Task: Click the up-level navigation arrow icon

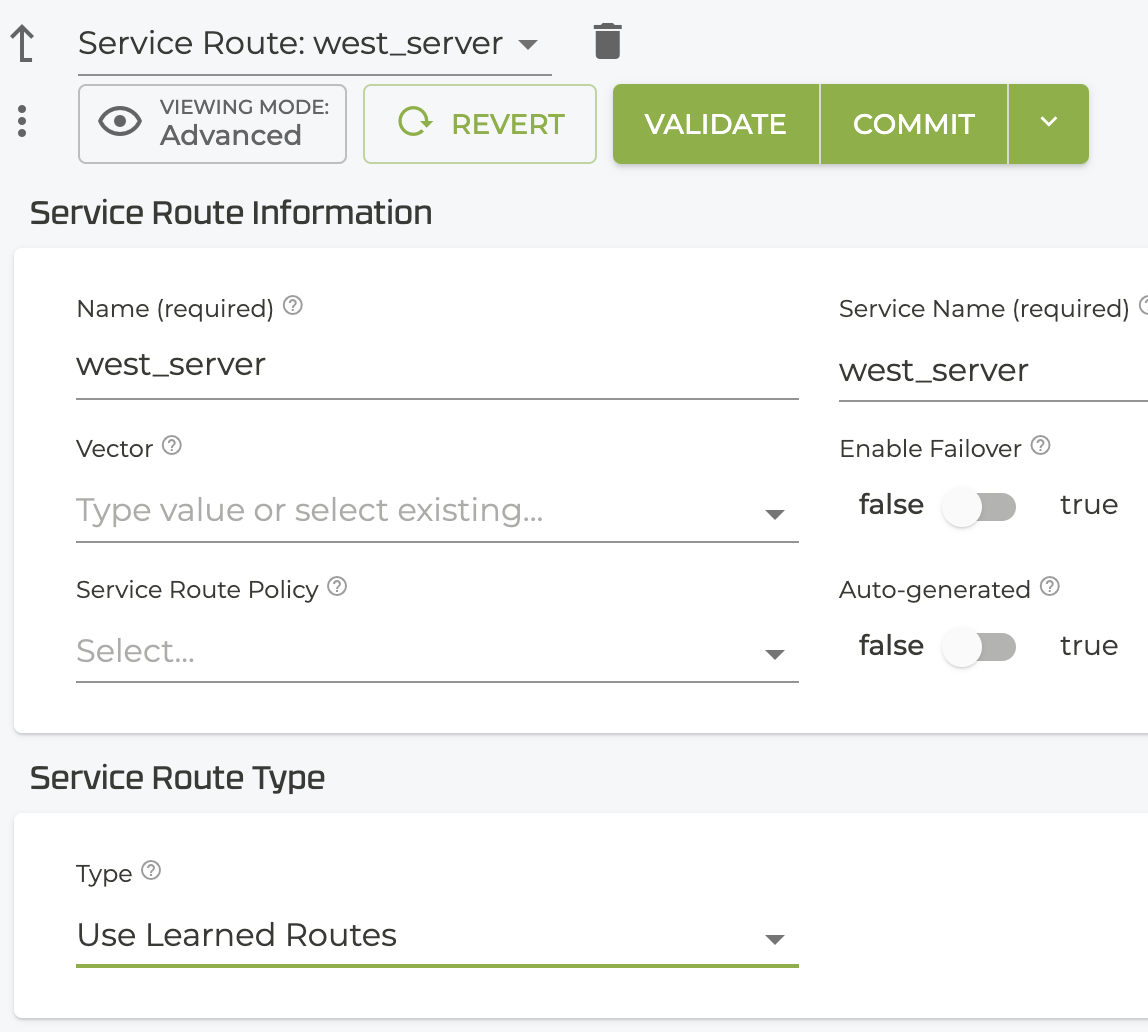Action: (x=22, y=44)
